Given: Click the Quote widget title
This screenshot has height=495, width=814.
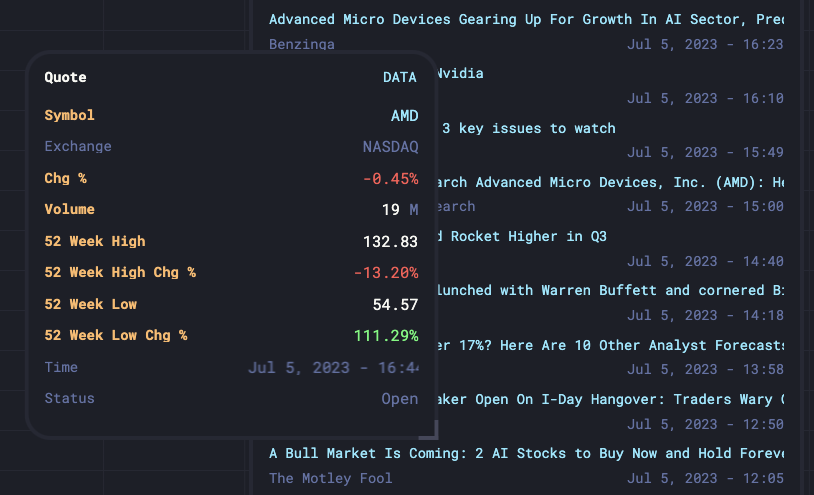Looking at the screenshot, I should point(65,77).
